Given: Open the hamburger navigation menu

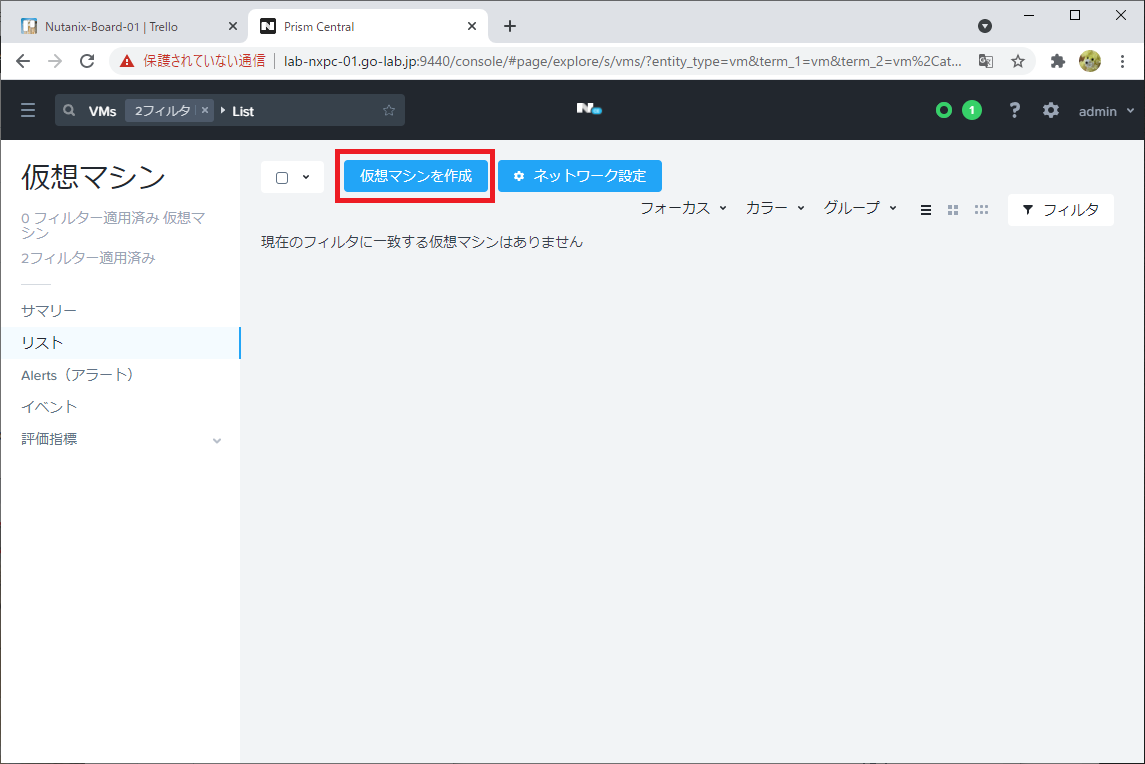Looking at the screenshot, I should point(28,110).
